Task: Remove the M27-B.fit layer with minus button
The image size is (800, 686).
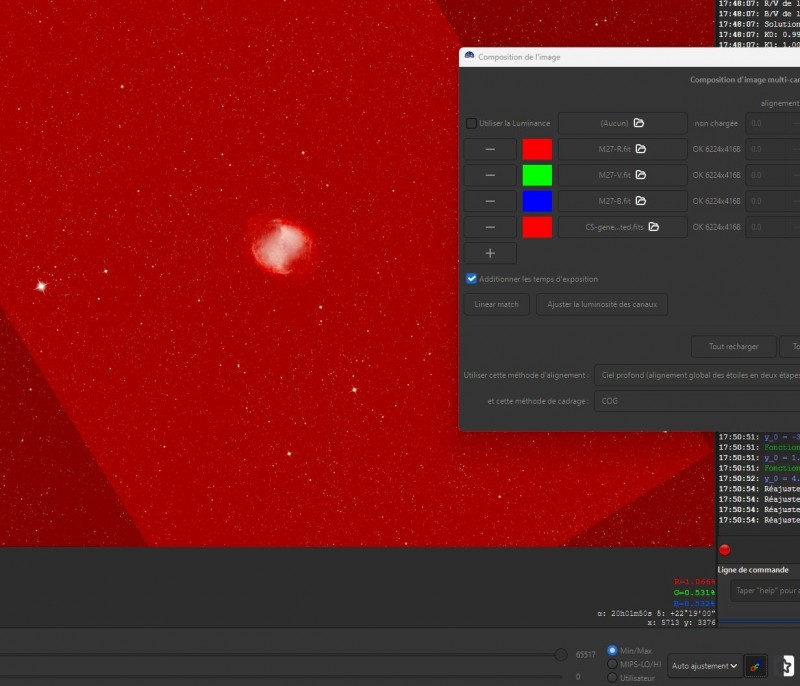Action: (490, 201)
